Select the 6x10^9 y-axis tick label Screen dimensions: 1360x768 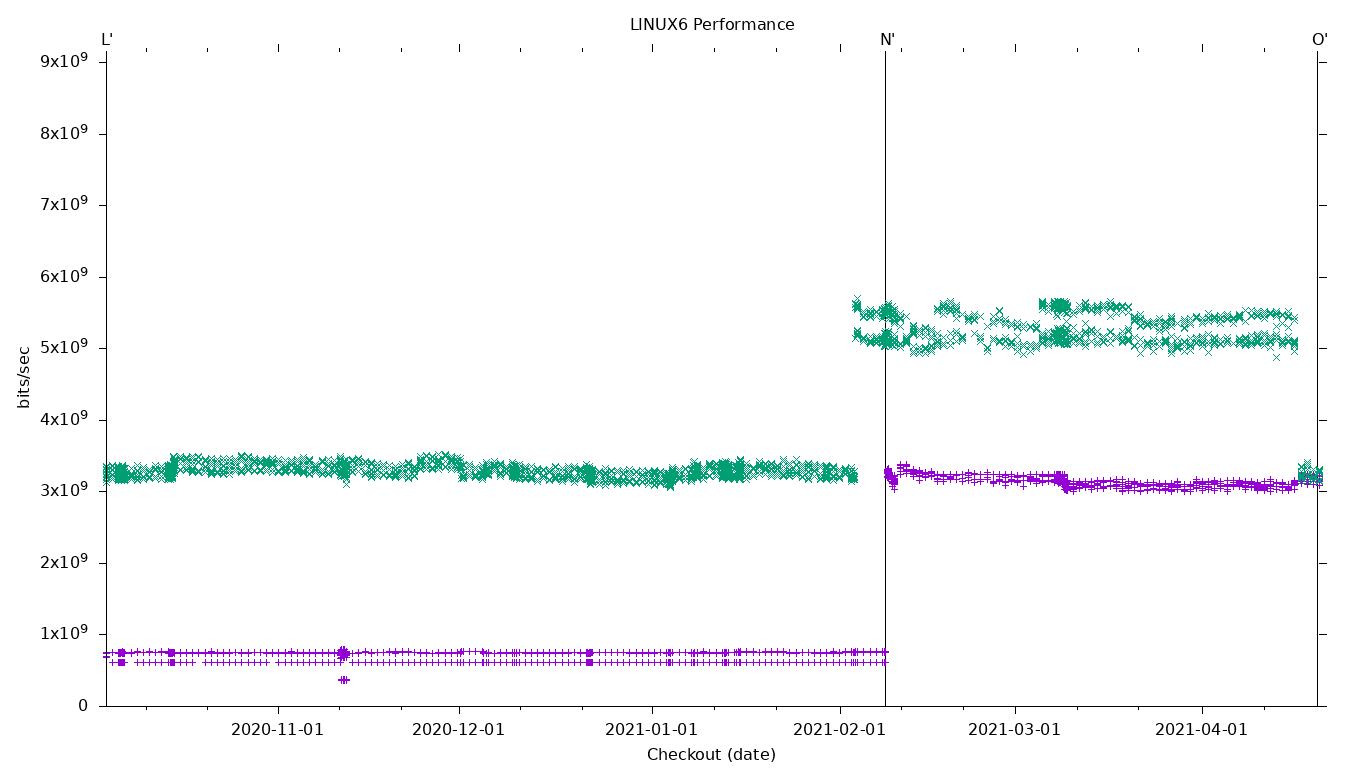pos(64,275)
